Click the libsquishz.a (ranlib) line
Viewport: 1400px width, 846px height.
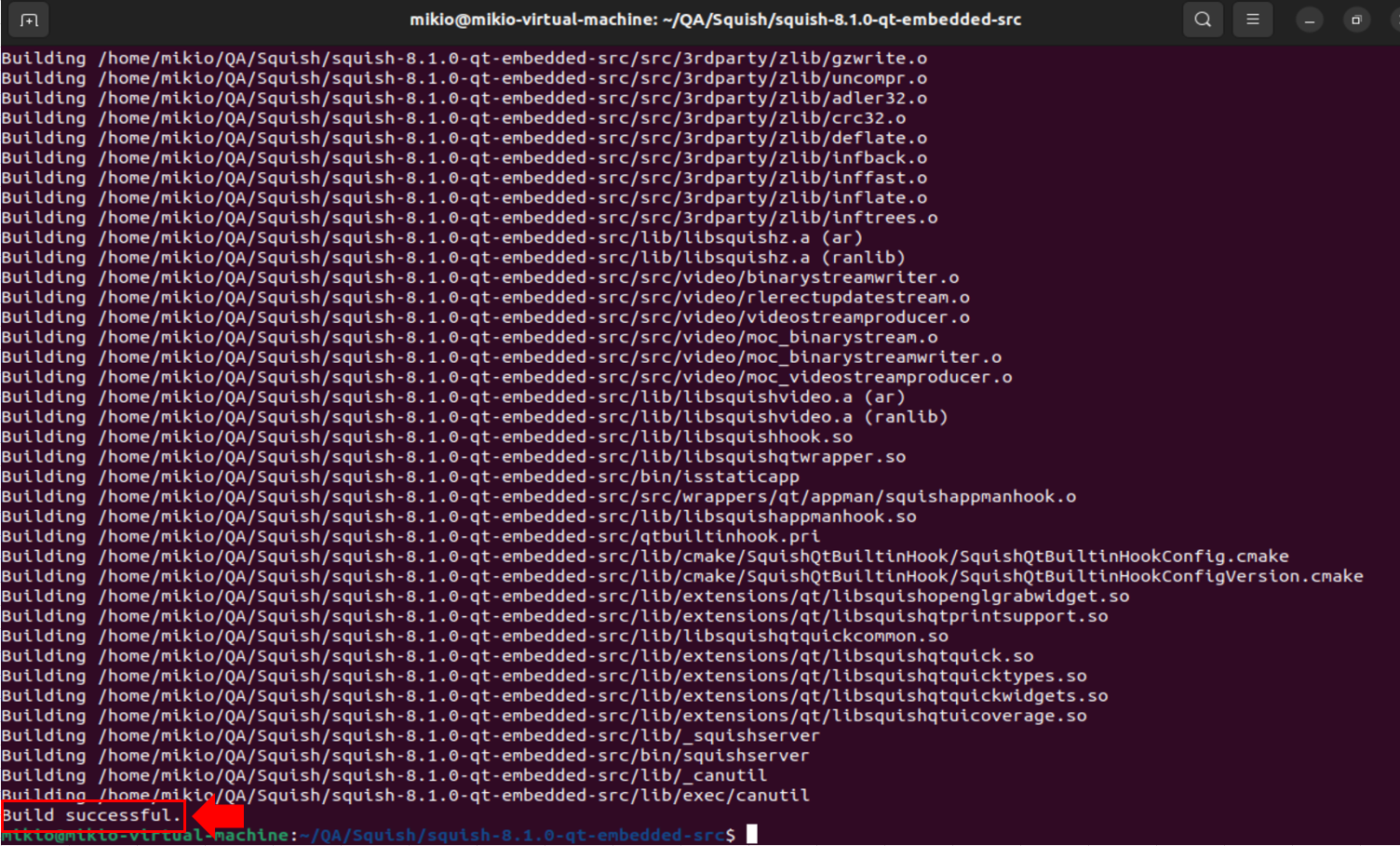453,258
